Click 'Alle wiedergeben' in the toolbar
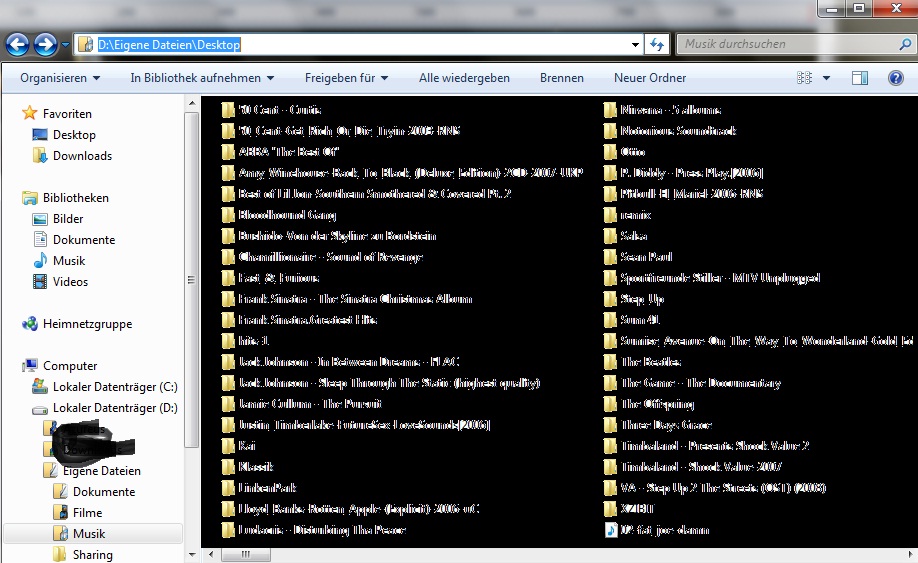Screen dimensions: 918x563 click(x=464, y=78)
